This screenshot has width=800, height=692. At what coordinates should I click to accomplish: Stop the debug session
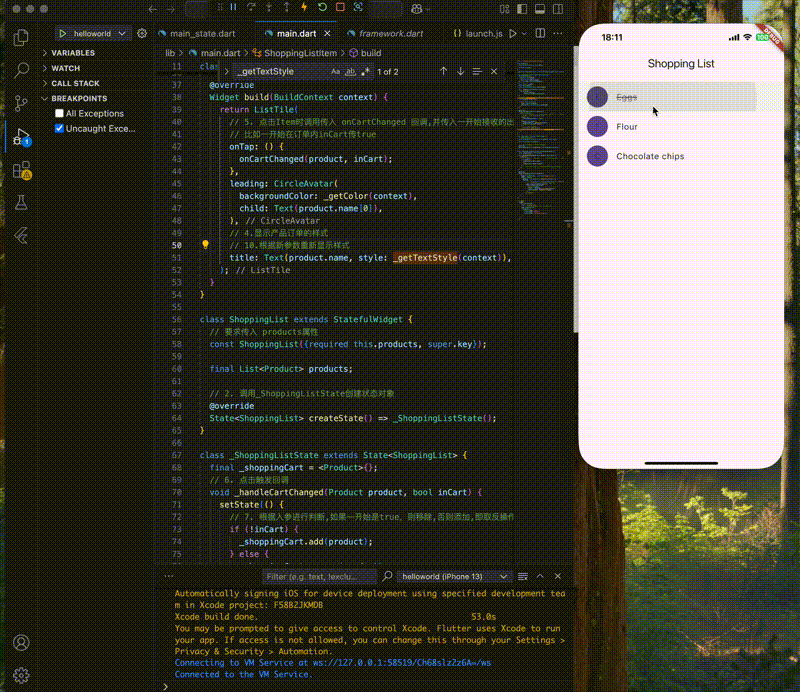point(340,7)
